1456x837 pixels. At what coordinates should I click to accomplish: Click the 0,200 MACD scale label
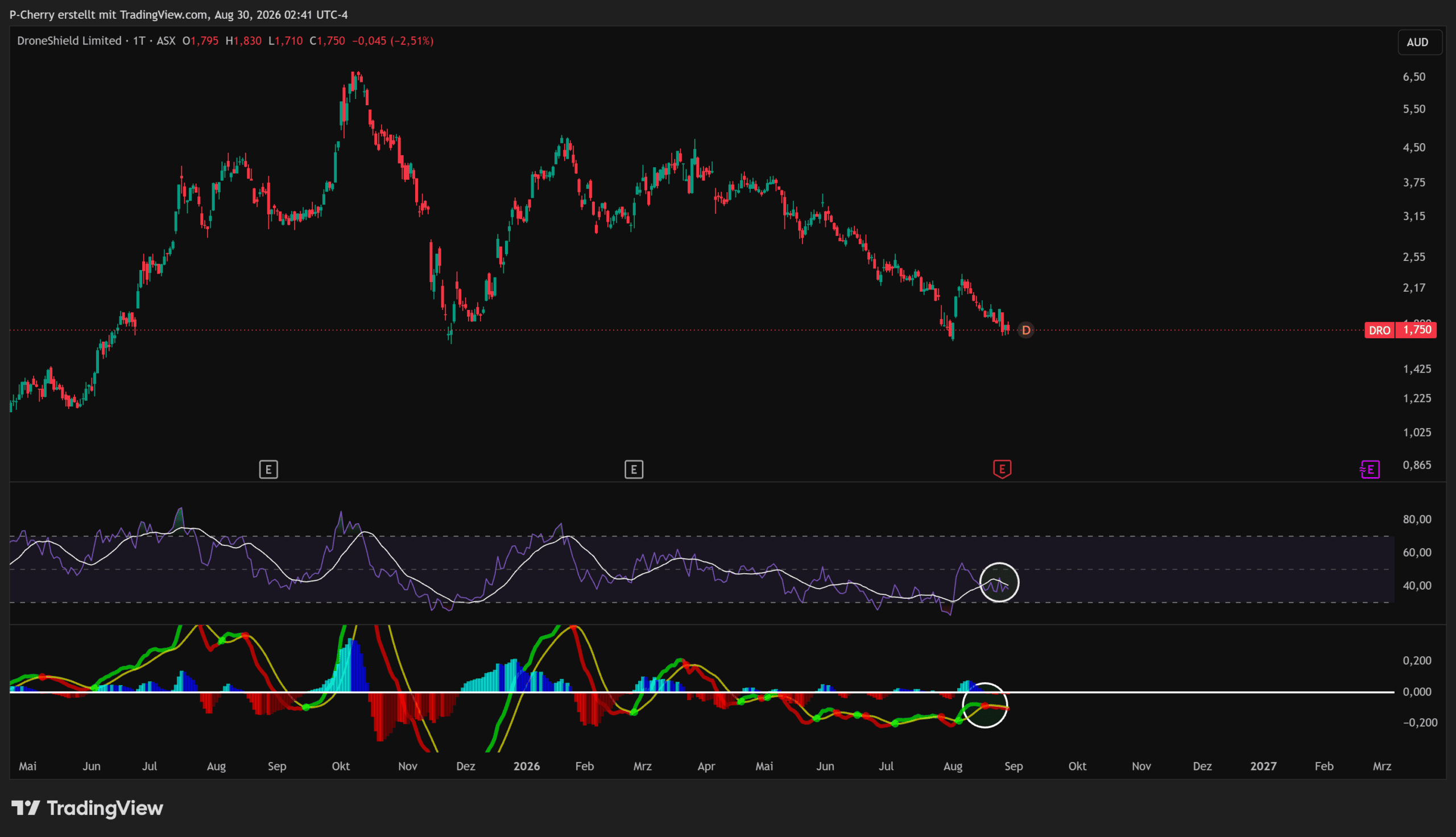(1417, 661)
